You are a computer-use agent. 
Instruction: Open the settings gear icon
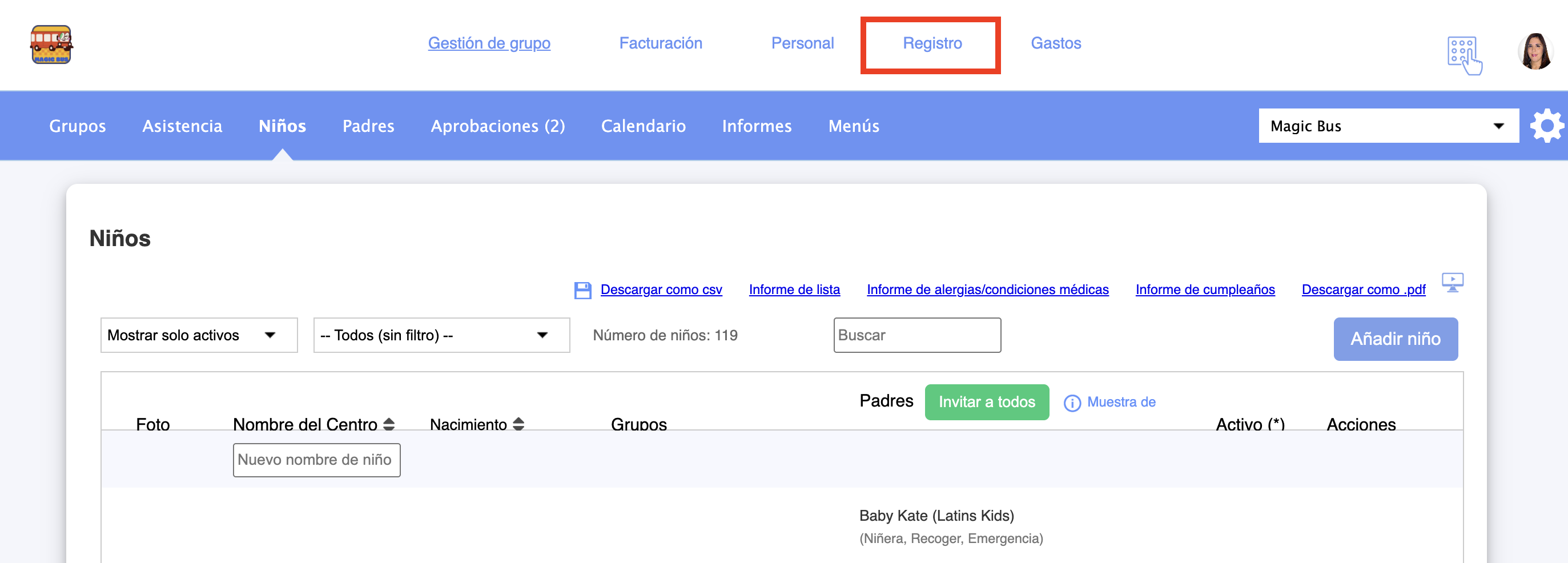(1547, 126)
